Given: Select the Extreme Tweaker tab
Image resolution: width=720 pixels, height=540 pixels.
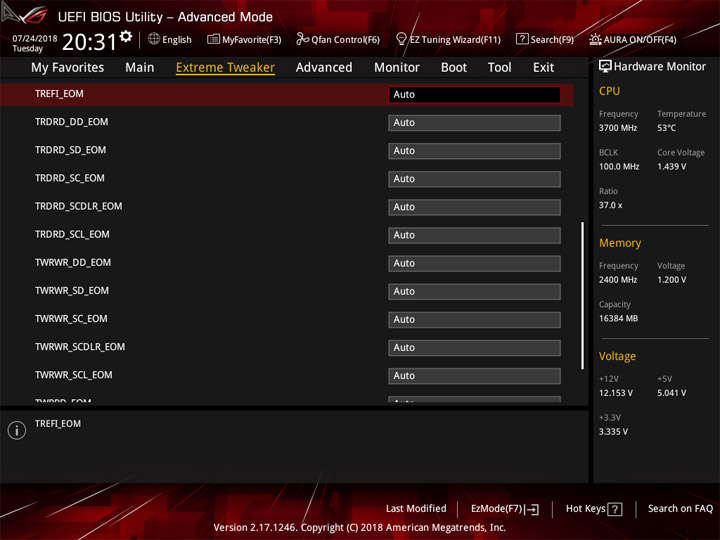Looking at the screenshot, I should coord(225,68).
